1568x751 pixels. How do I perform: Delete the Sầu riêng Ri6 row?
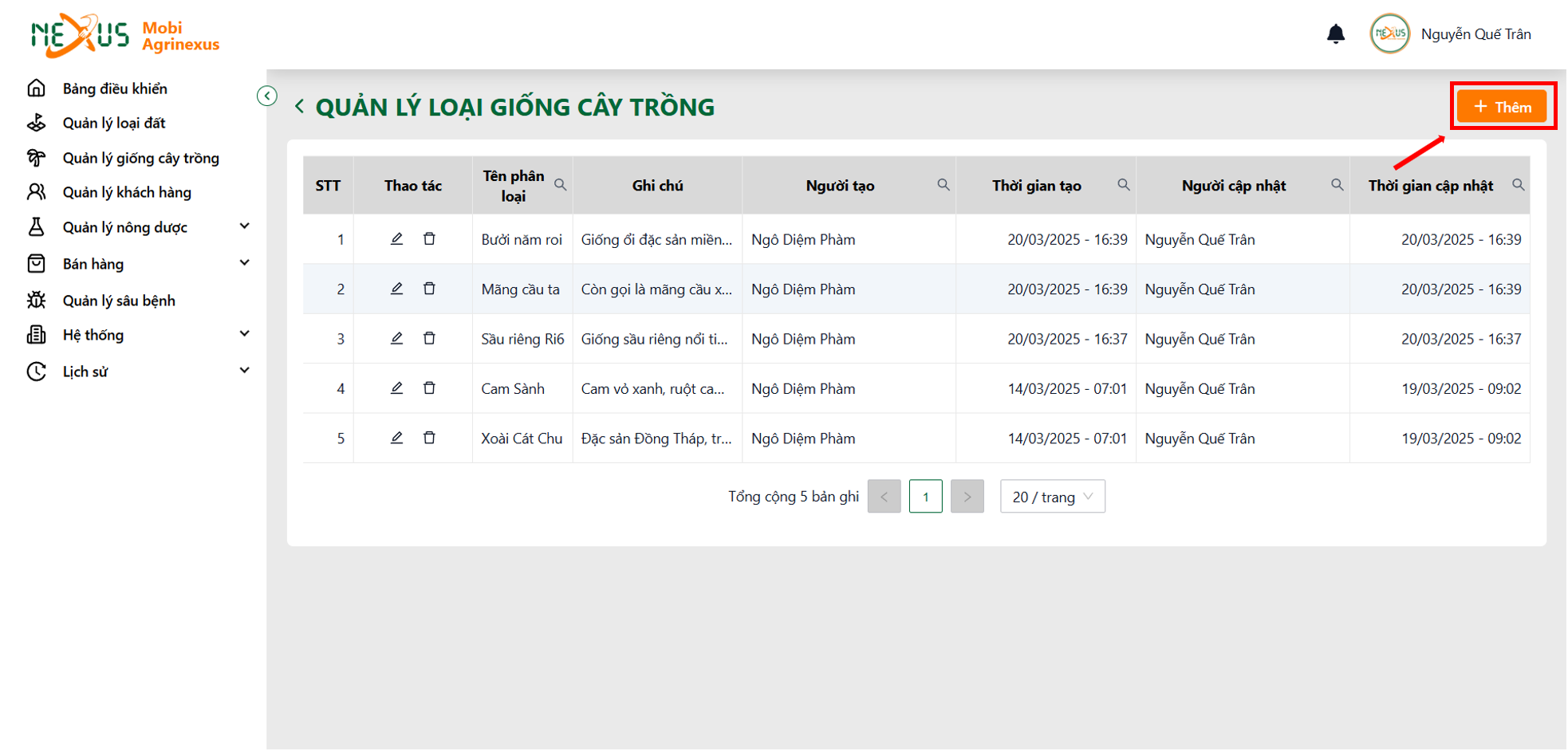coord(429,339)
